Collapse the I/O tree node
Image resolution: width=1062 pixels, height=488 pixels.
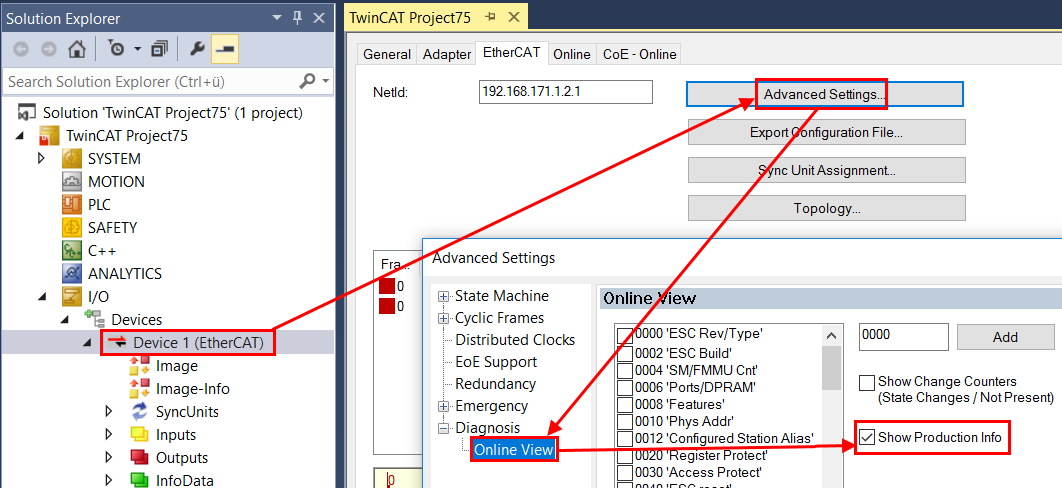41,296
